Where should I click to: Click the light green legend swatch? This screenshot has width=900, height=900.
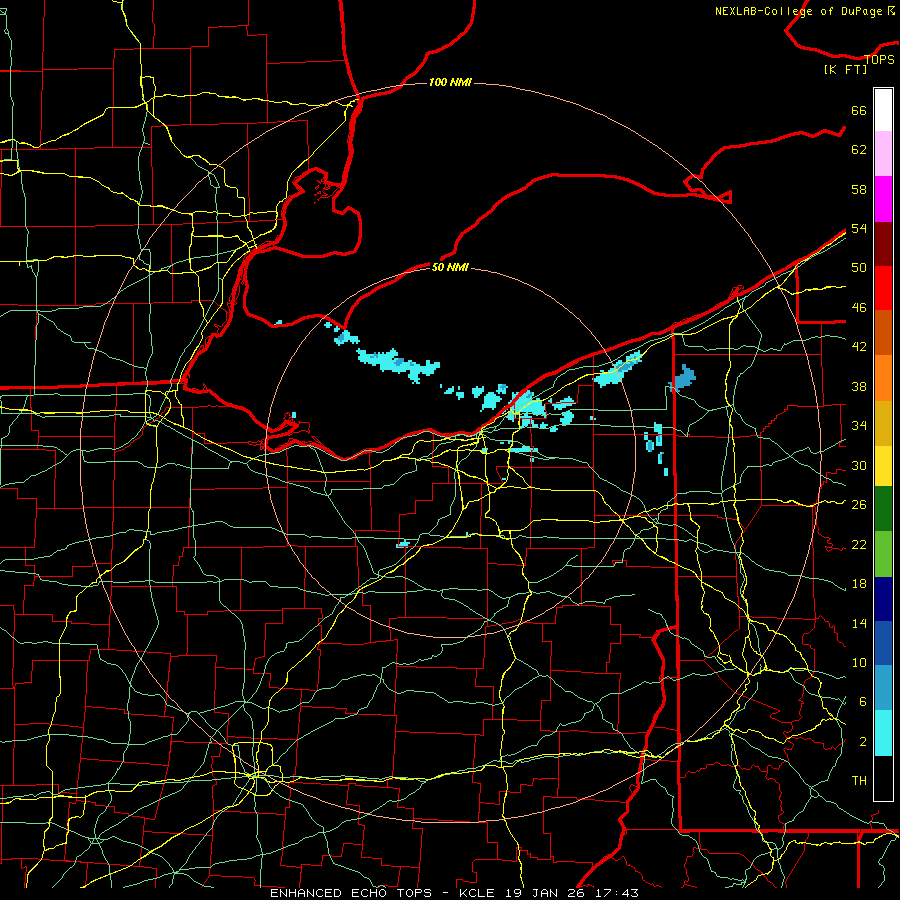click(x=883, y=554)
